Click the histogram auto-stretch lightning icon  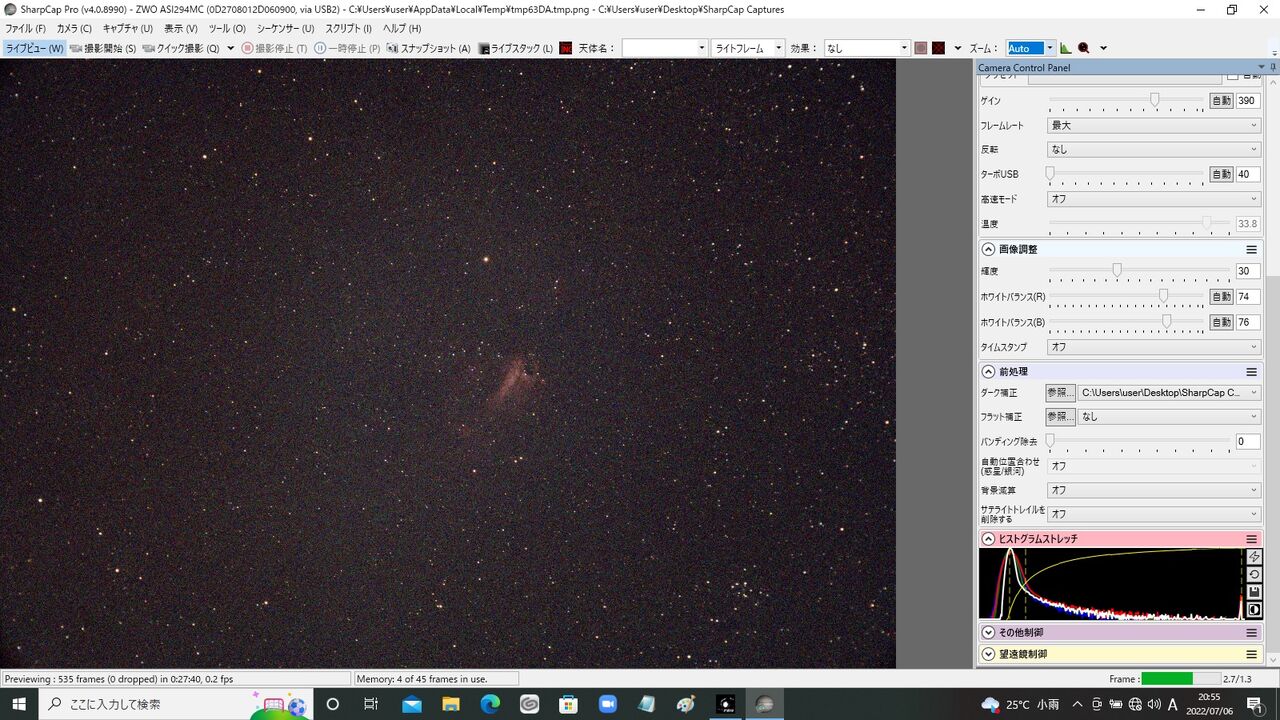[1254, 557]
